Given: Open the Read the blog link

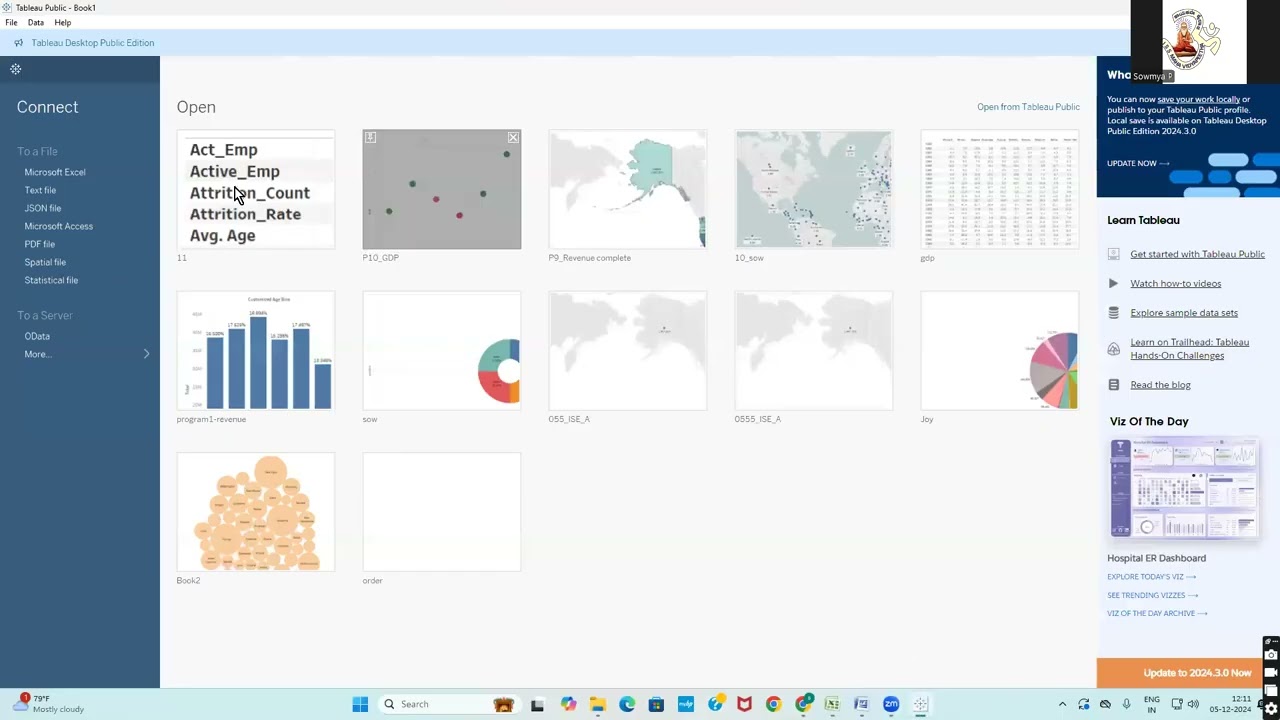Looking at the screenshot, I should pyautogui.click(x=1160, y=385).
